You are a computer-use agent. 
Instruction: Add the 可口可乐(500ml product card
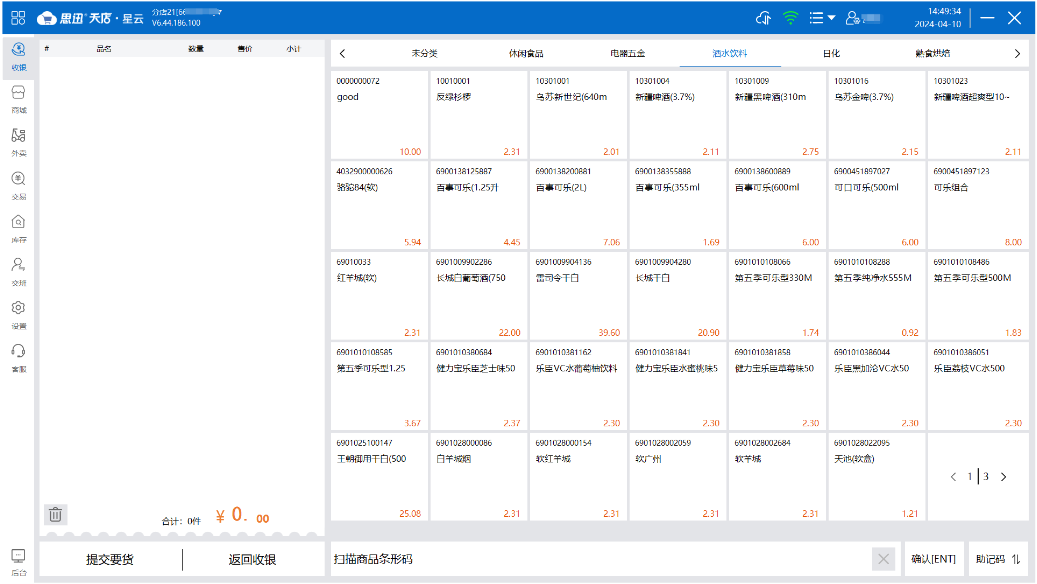(x=877, y=206)
